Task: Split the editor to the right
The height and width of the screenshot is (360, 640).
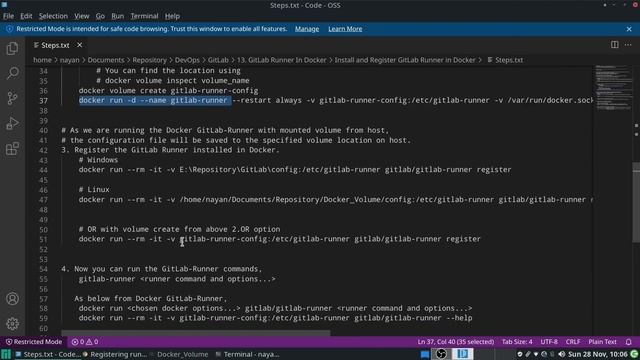Action: point(614,45)
